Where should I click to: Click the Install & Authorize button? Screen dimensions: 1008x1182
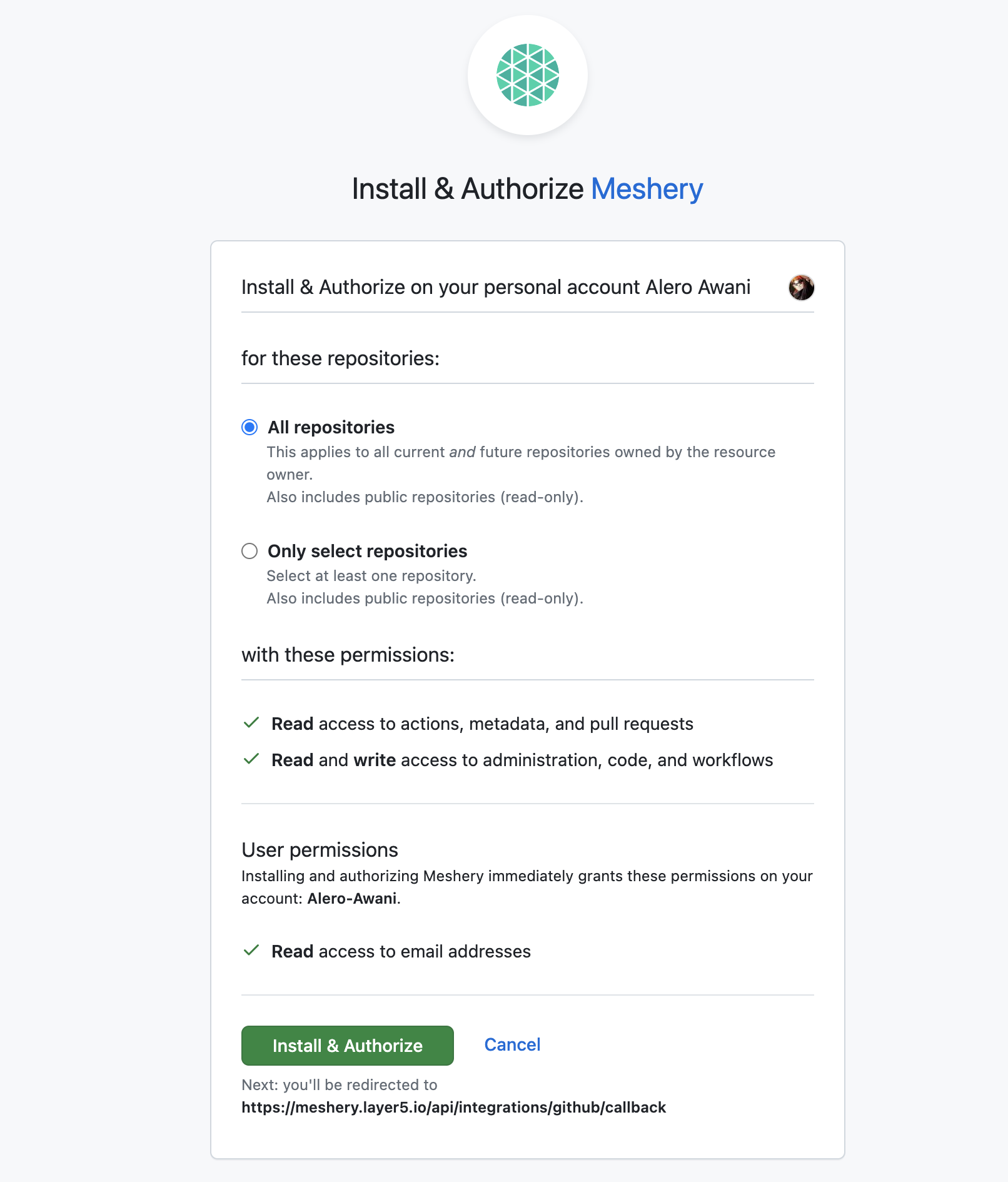coord(346,1045)
